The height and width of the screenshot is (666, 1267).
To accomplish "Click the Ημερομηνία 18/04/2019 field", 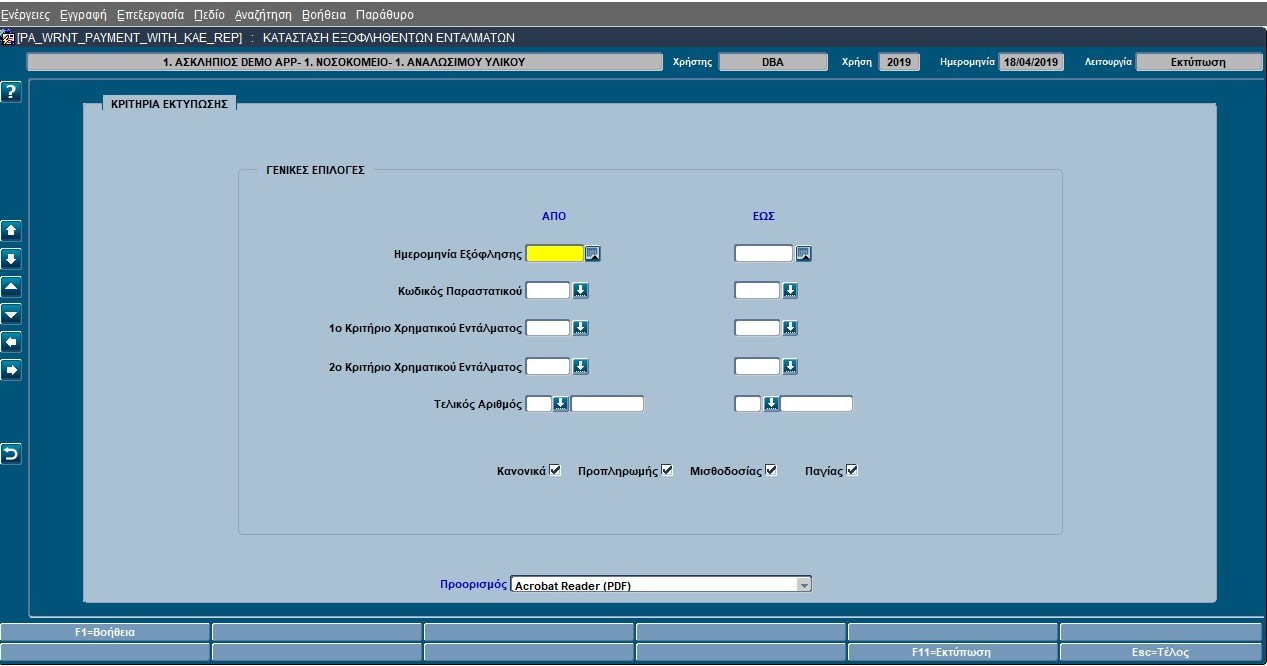I will (x=1031, y=62).
